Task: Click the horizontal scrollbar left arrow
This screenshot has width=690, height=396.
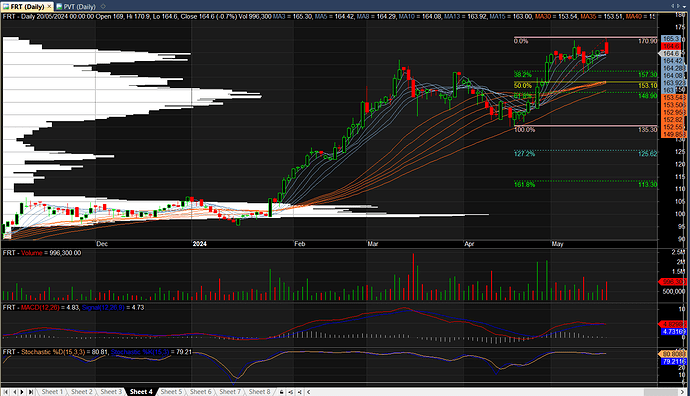Action: click(x=308, y=392)
